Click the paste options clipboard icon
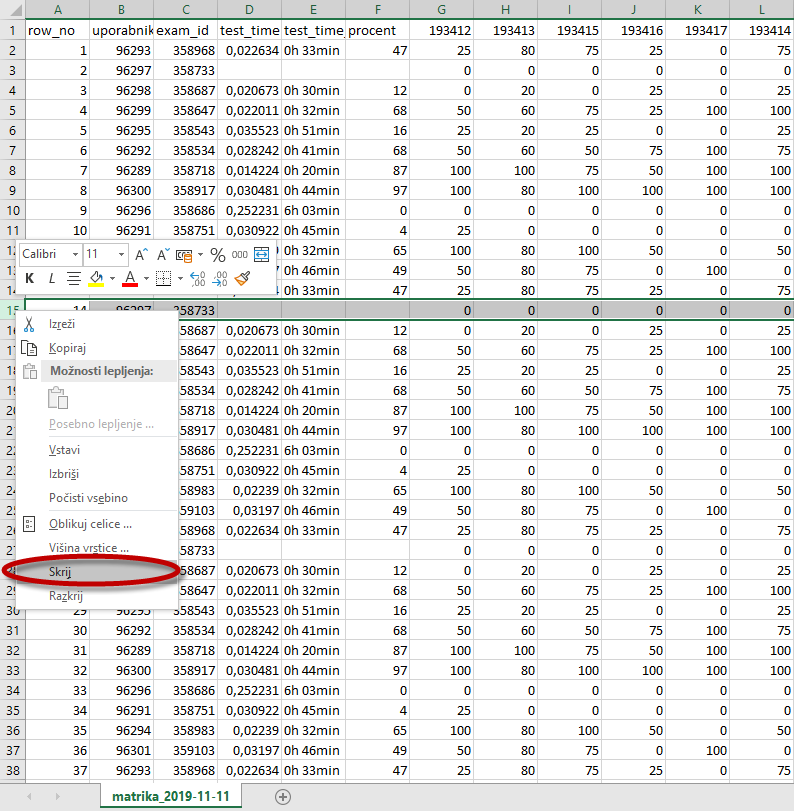Screen dimensions: 794x811 click(58, 398)
